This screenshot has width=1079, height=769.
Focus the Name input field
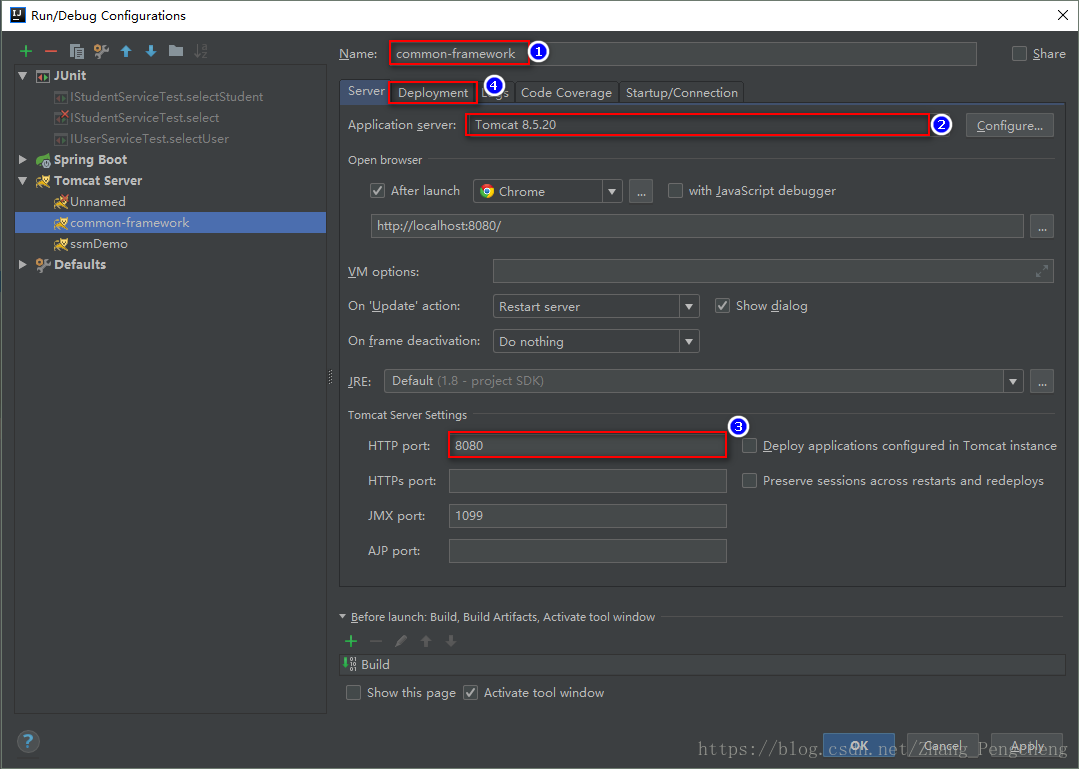click(683, 54)
